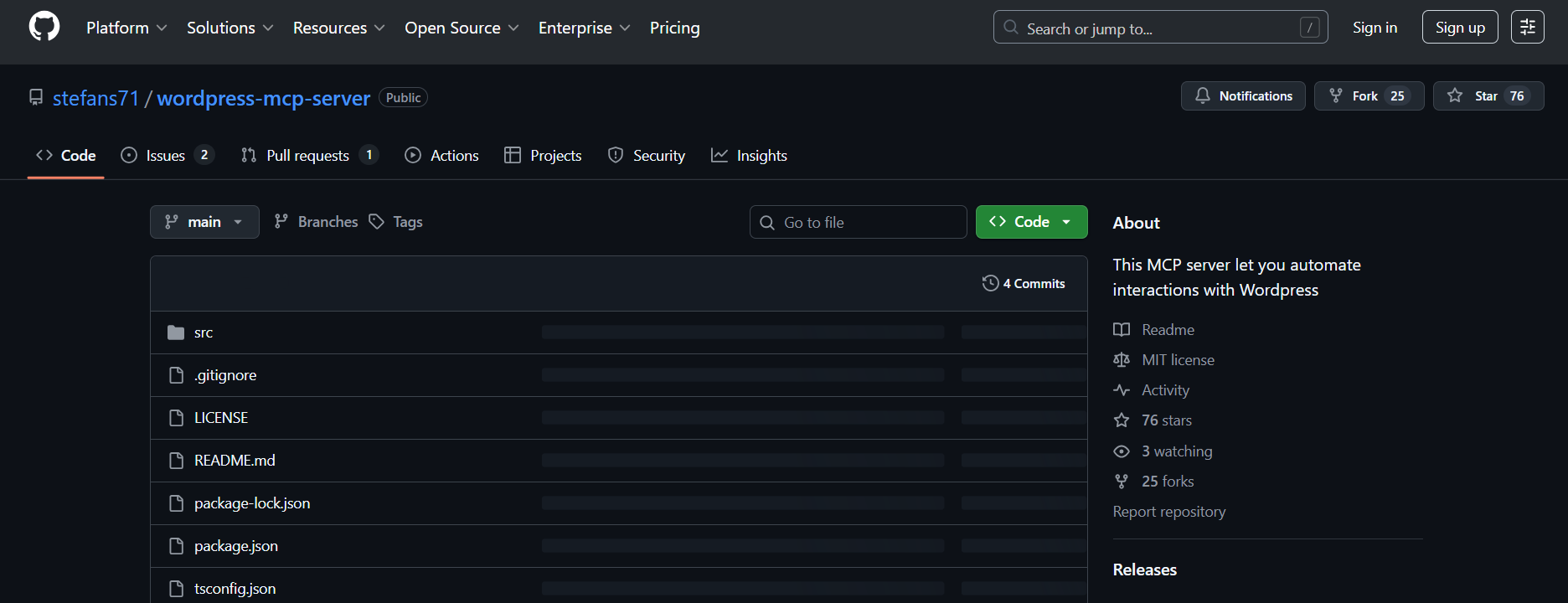Open the Releases section heading

(1144, 569)
